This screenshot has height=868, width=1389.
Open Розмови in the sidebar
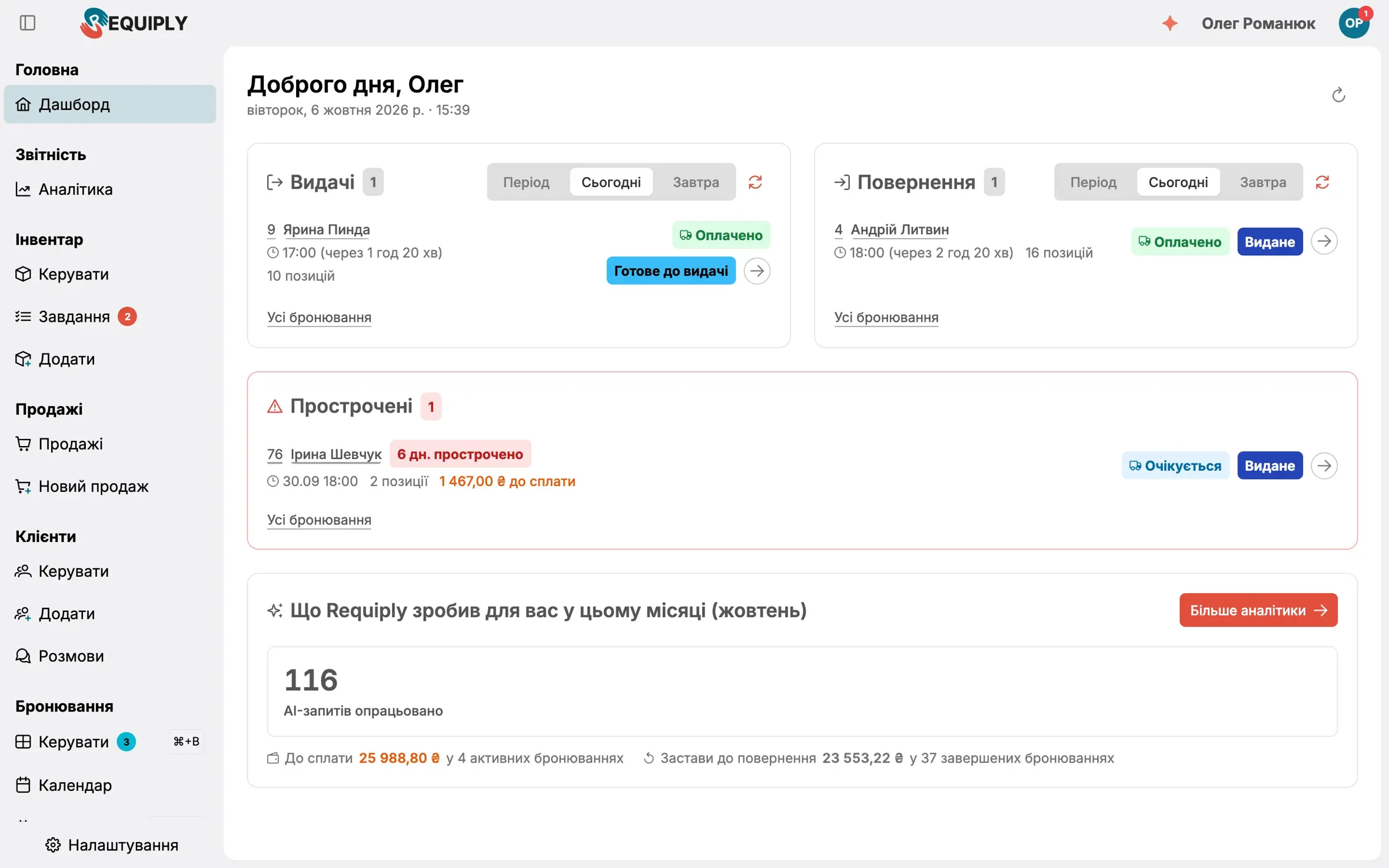[x=110, y=656]
